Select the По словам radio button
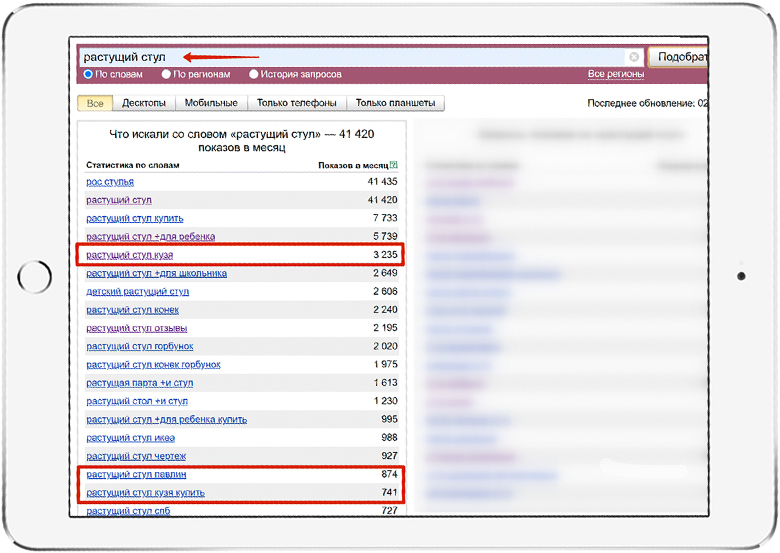 click(x=89, y=74)
